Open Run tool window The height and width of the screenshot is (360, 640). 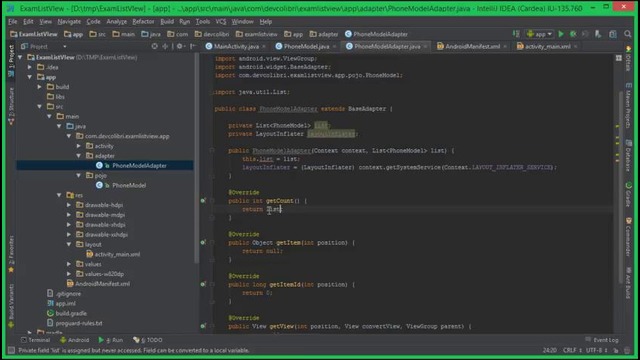click(111, 340)
